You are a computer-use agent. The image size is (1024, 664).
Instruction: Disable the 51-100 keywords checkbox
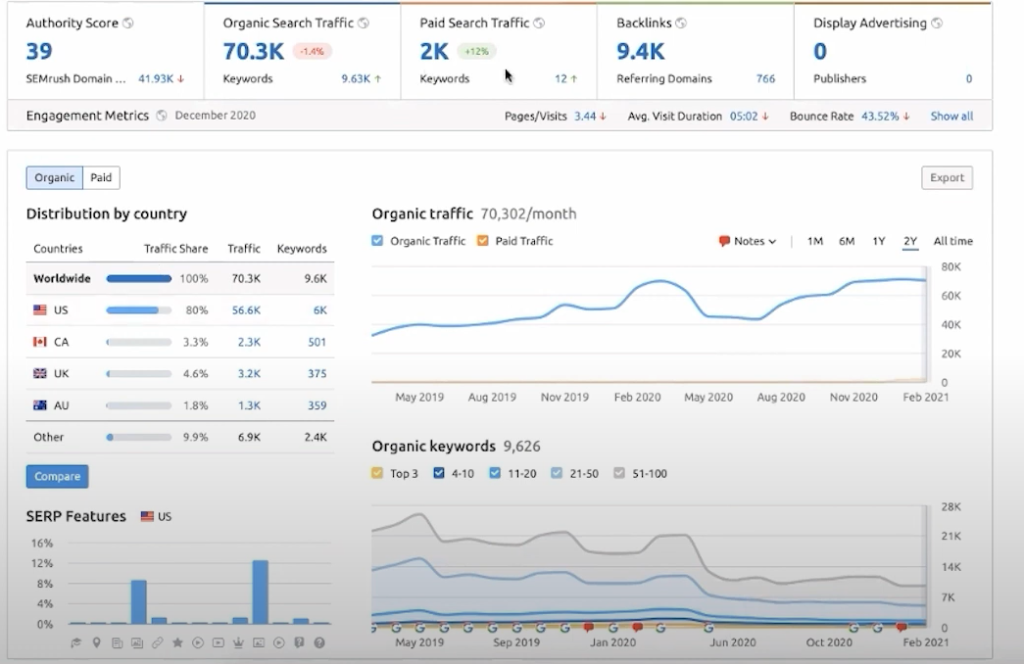point(618,473)
